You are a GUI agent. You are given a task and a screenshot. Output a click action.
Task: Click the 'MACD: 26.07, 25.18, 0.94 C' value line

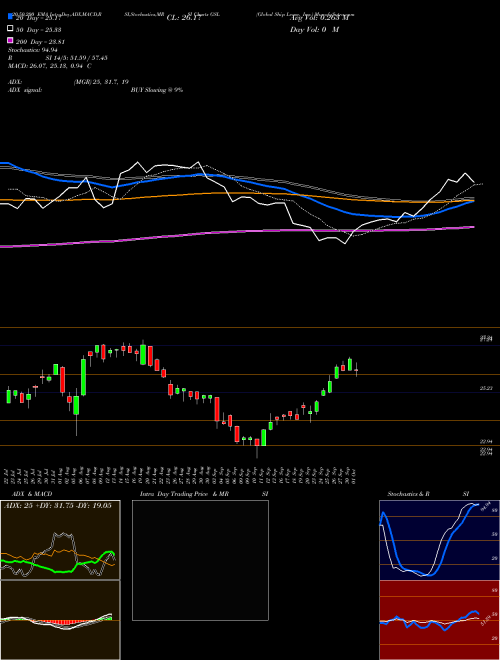pyautogui.click(x=50, y=66)
